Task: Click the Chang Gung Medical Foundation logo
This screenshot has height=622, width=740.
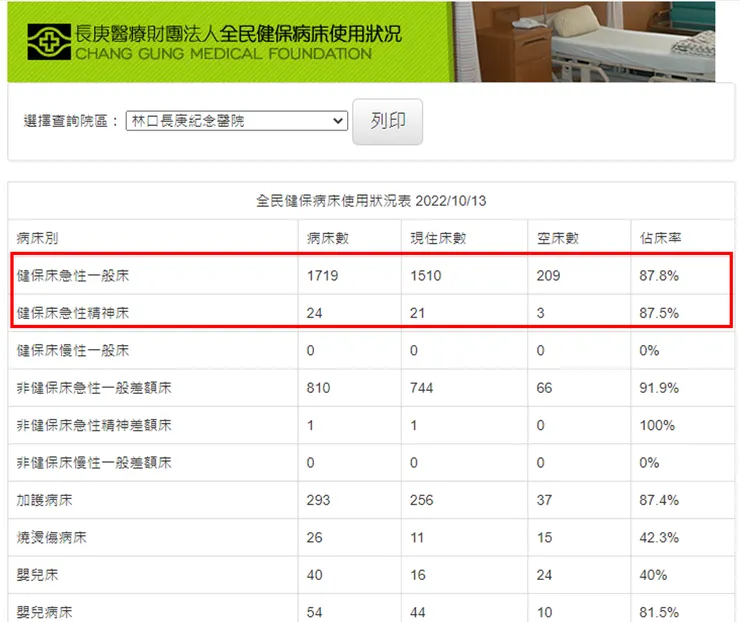Action: 49,42
